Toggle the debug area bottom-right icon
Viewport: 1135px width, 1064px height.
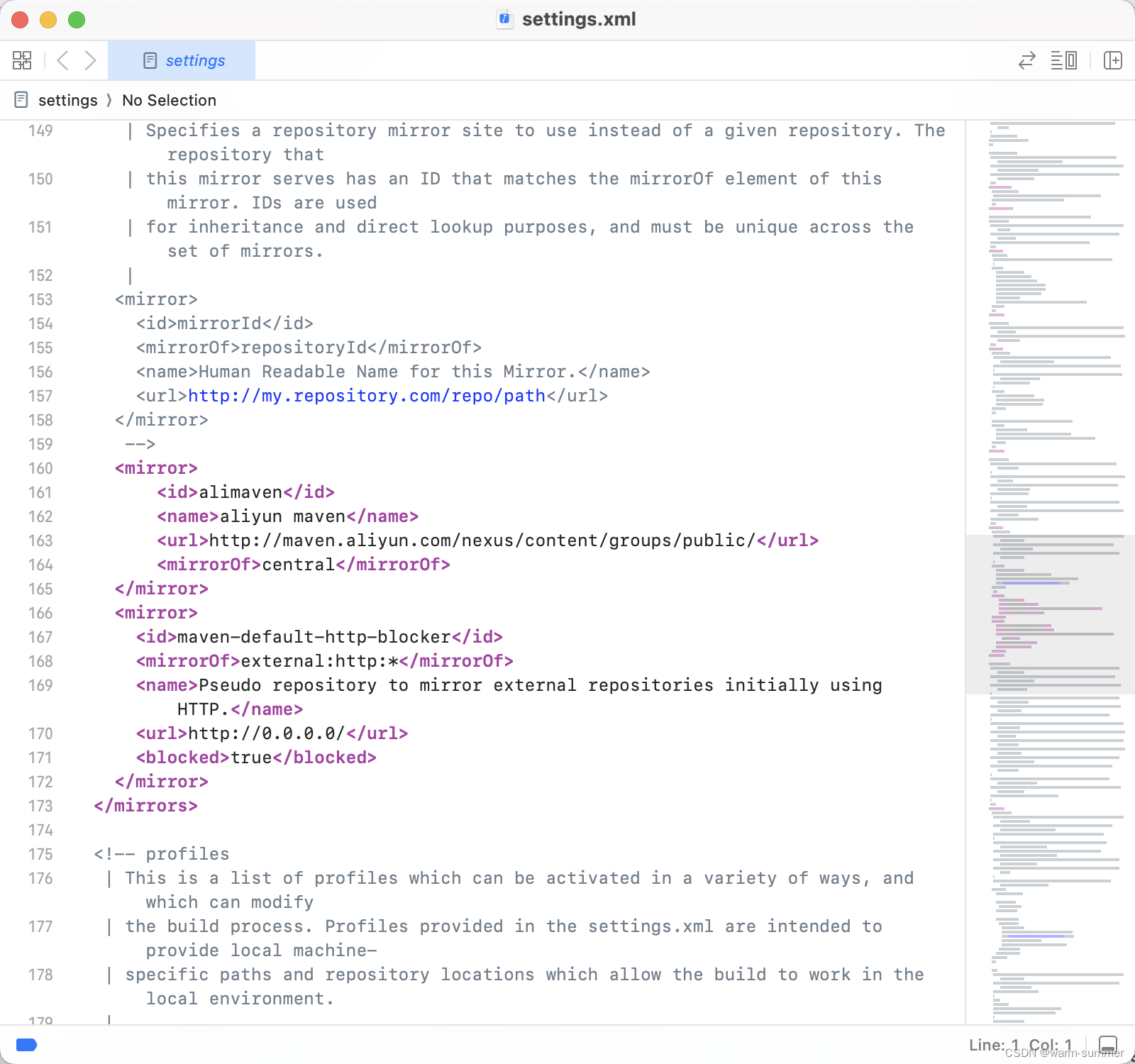pyautogui.click(x=1108, y=1045)
